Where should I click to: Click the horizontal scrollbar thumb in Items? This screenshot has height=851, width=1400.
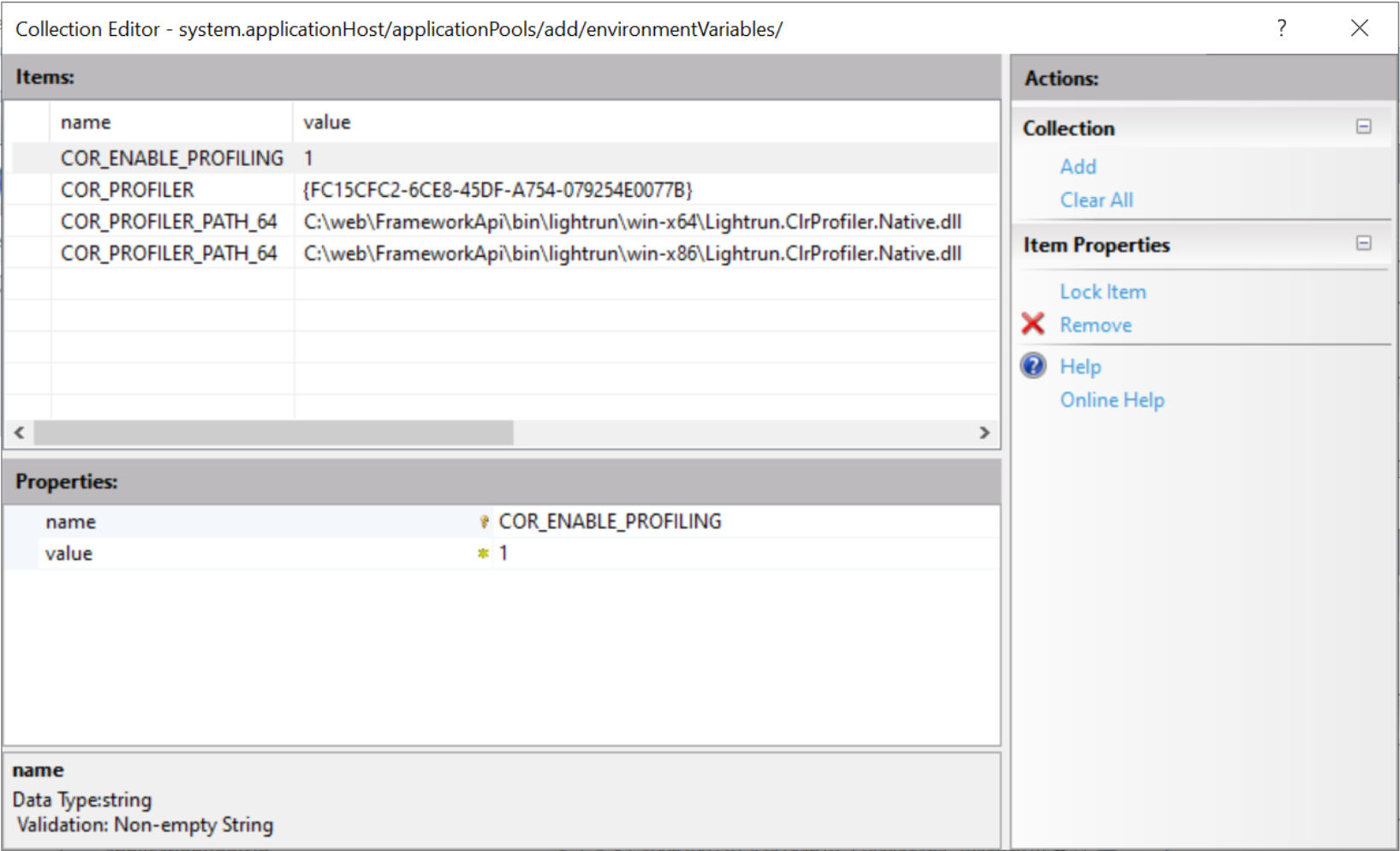pos(273,433)
